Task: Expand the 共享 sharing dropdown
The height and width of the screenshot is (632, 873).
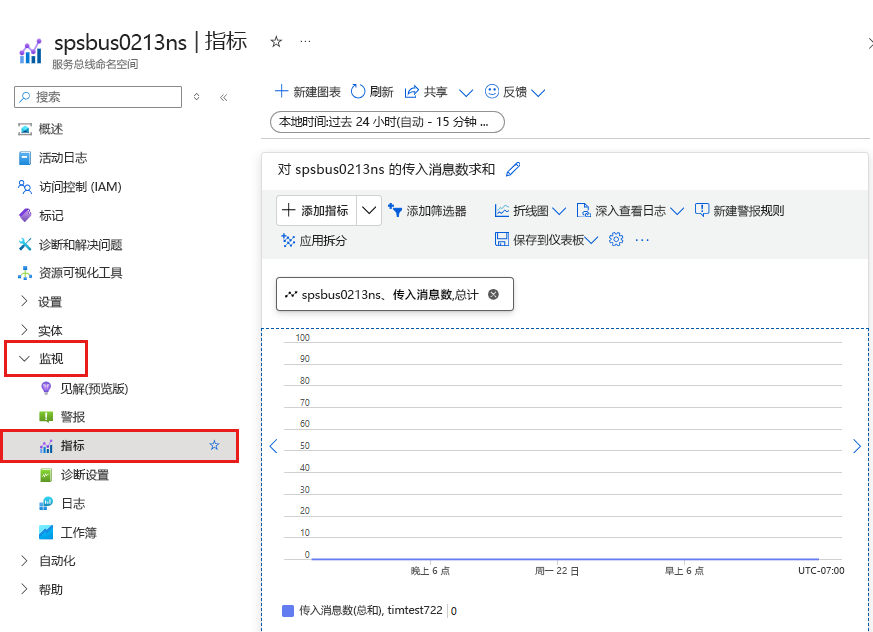Action: (465, 92)
